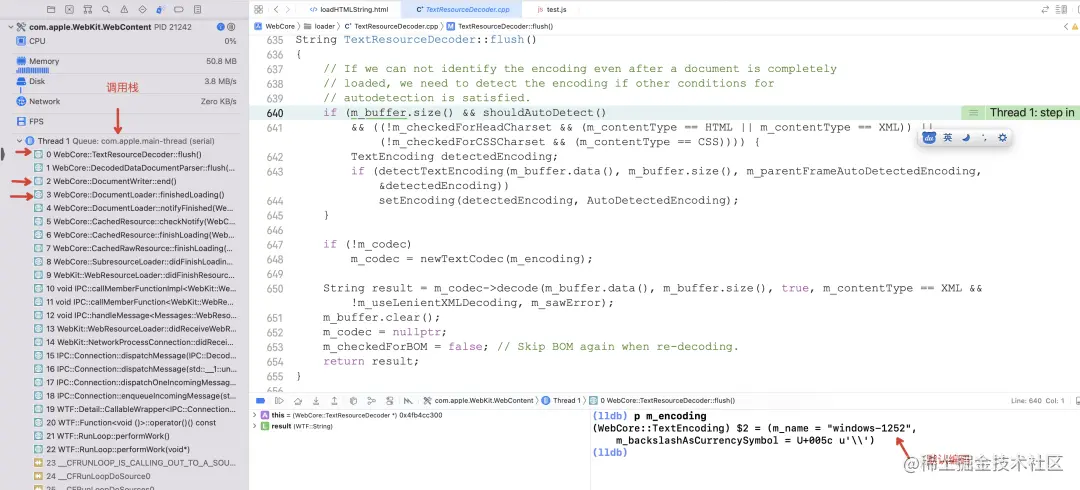The height and width of the screenshot is (490, 1080).
Task: Expand the 'result' variable
Action: (254, 427)
